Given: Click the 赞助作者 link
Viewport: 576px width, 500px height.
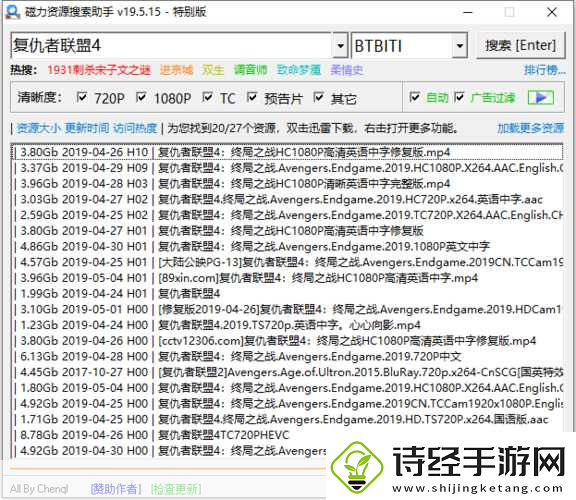Looking at the screenshot, I should pos(116,489).
